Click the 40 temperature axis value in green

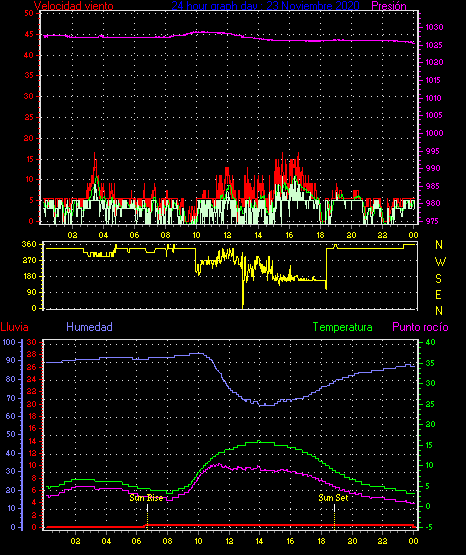pyautogui.click(x=430, y=342)
